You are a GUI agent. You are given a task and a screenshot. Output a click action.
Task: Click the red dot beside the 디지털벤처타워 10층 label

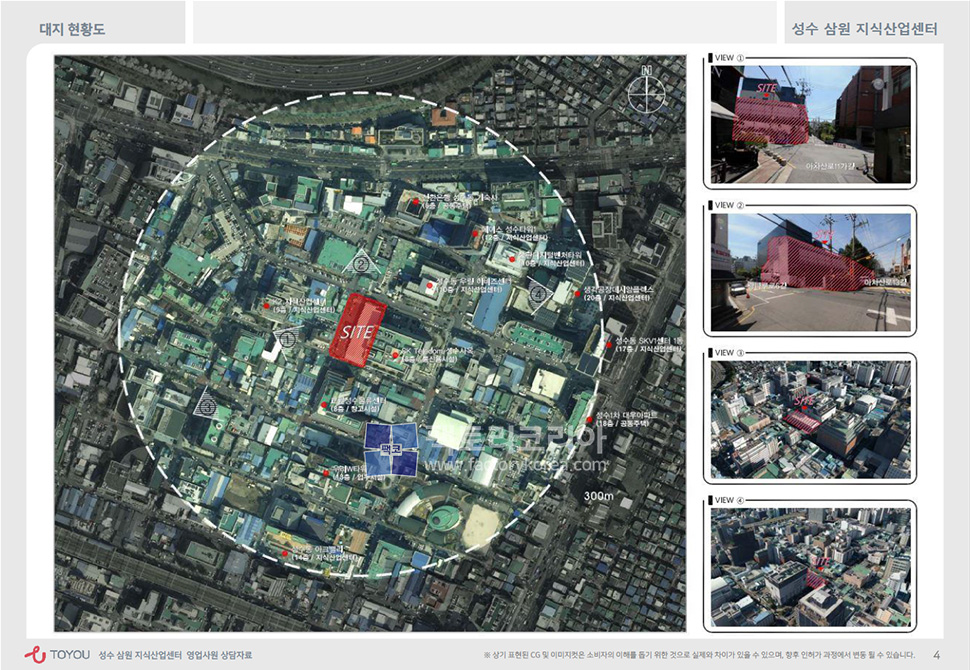tap(512, 259)
